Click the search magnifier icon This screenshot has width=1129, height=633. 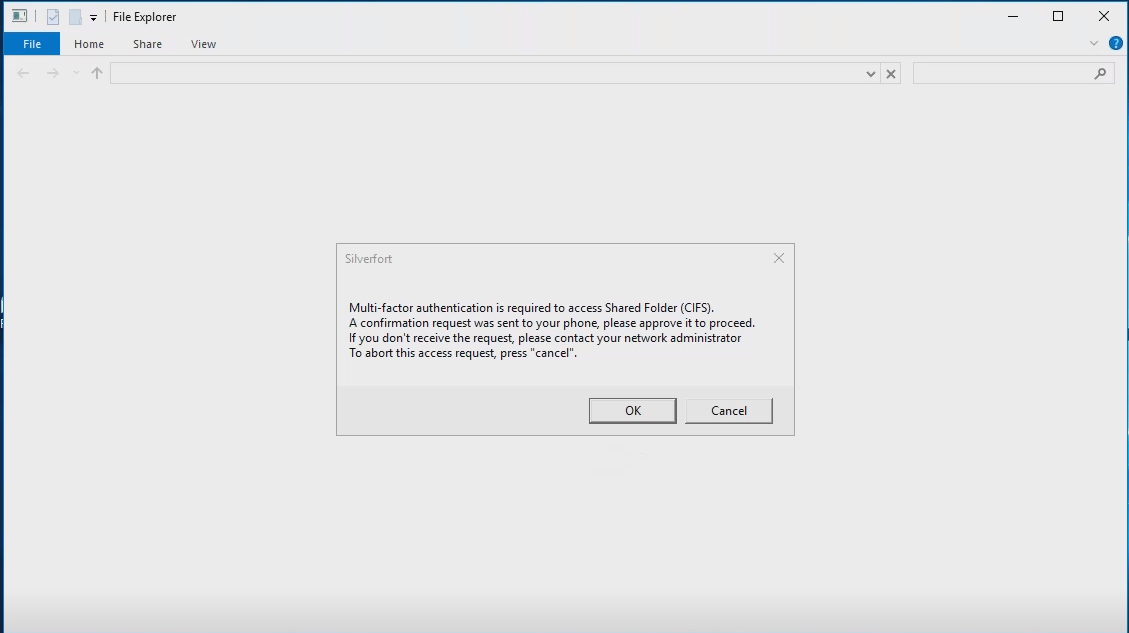coord(1100,73)
